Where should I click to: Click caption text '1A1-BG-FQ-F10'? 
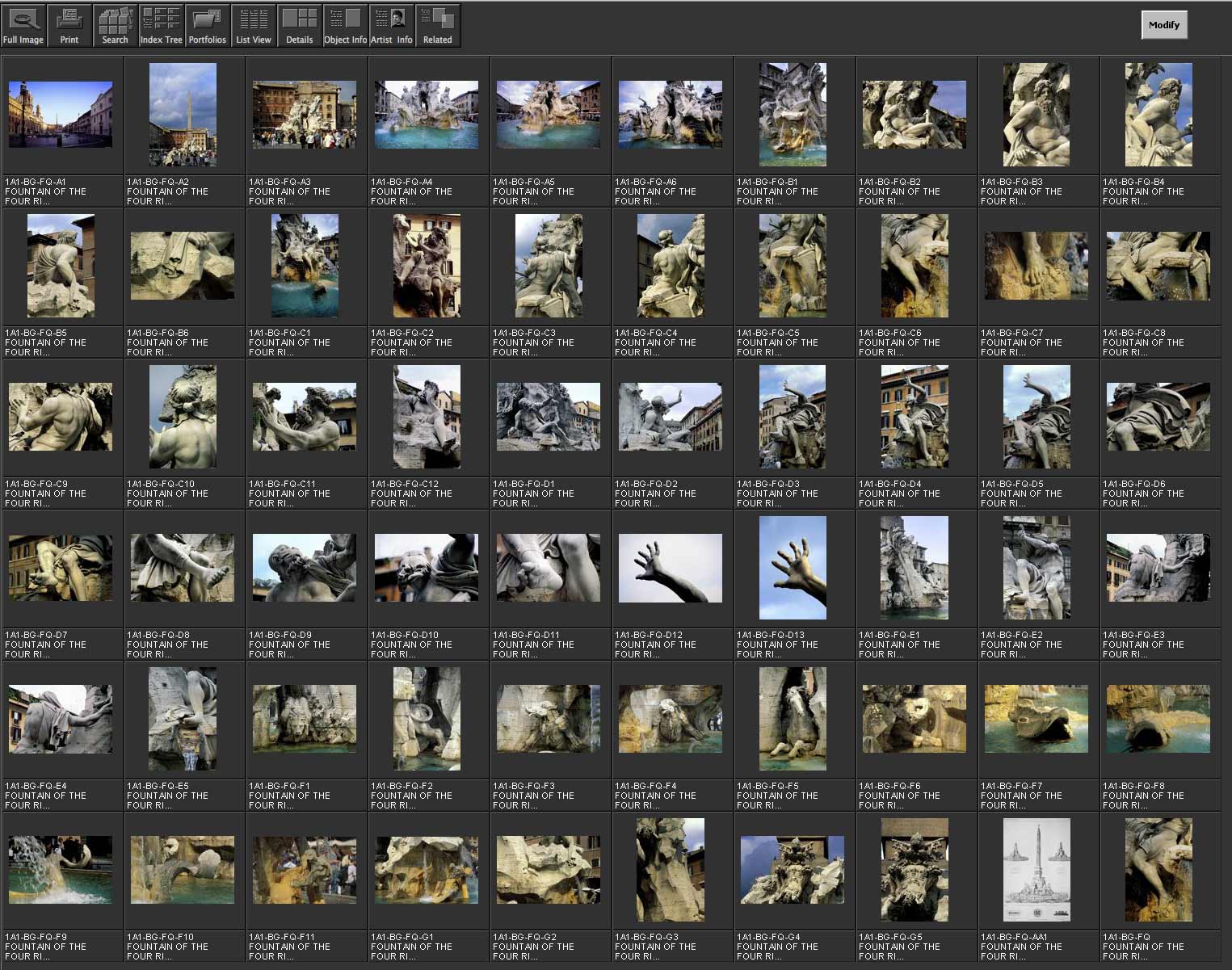pos(160,937)
